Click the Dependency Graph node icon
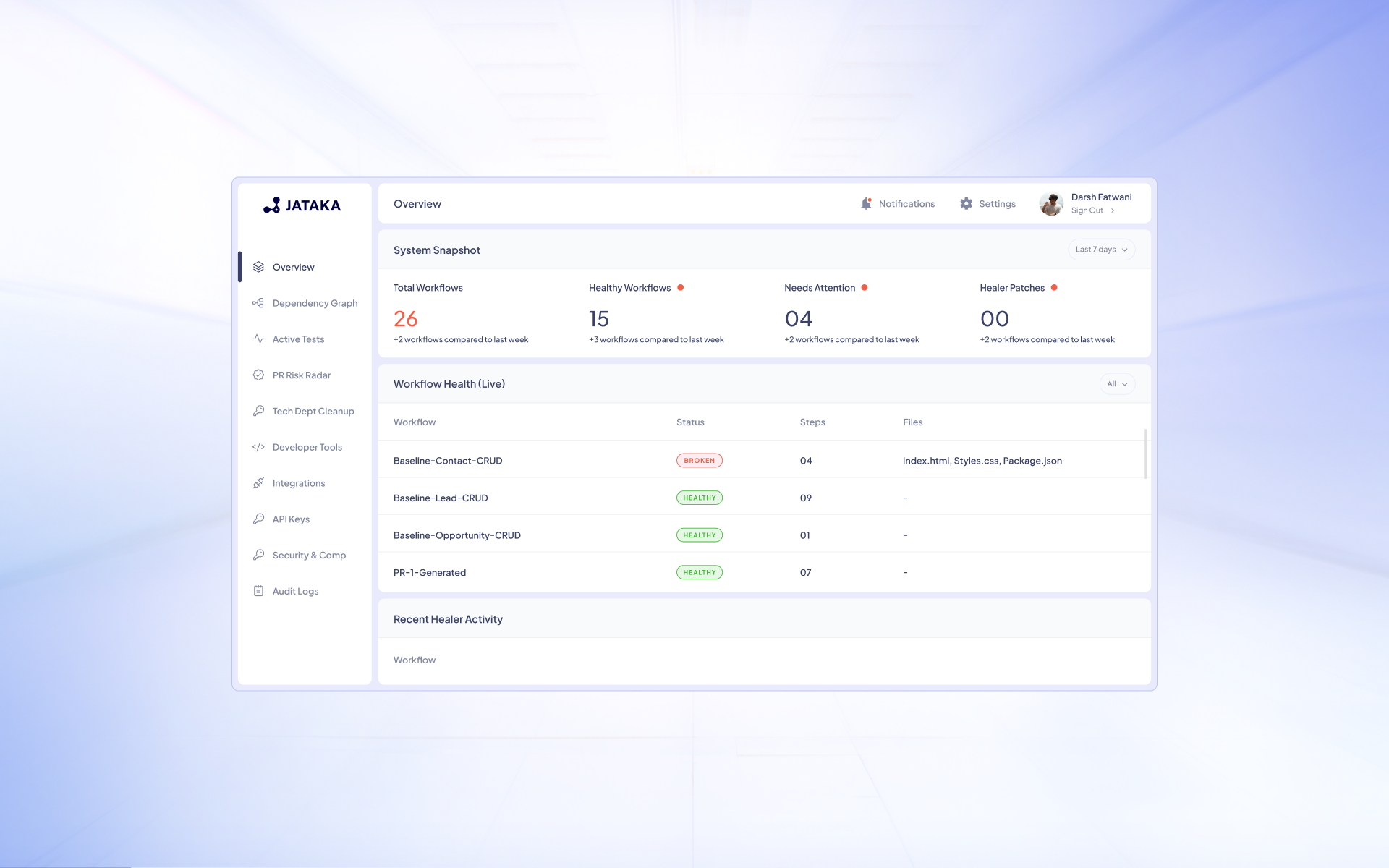1389x868 pixels. (258, 303)
